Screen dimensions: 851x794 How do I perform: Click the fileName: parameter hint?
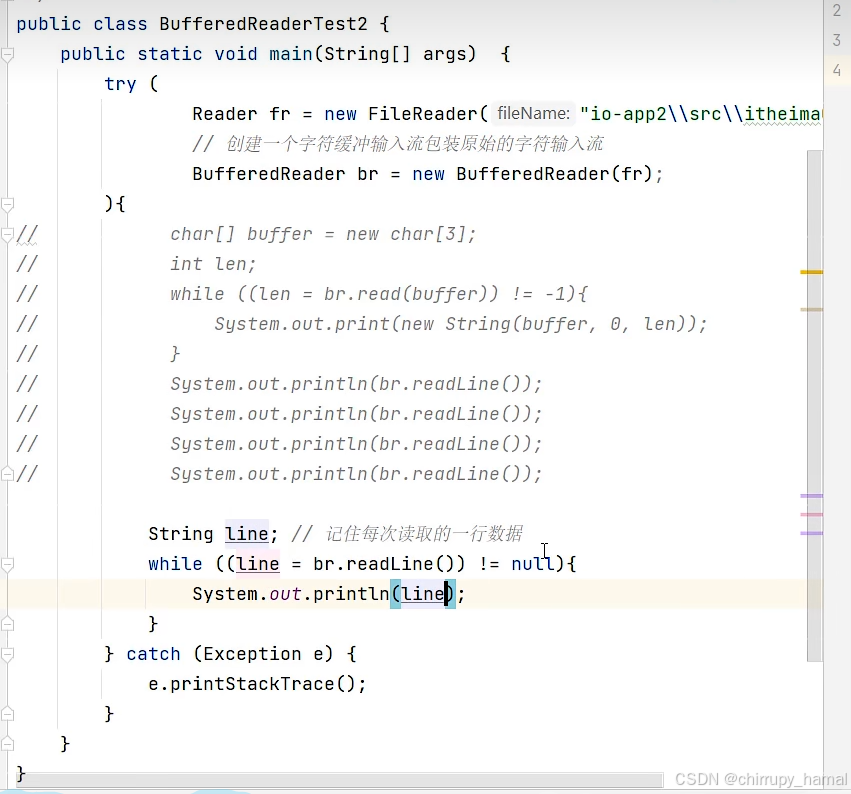point(533,113)
